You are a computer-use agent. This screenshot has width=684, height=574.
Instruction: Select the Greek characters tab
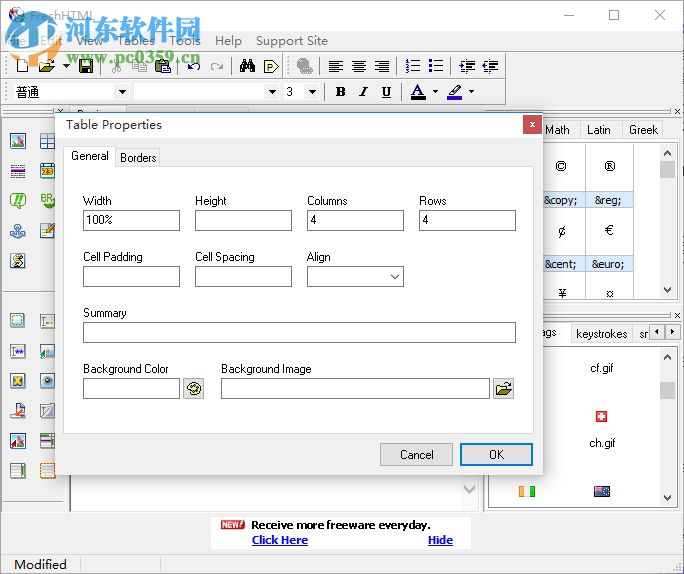tap(643, 129)
